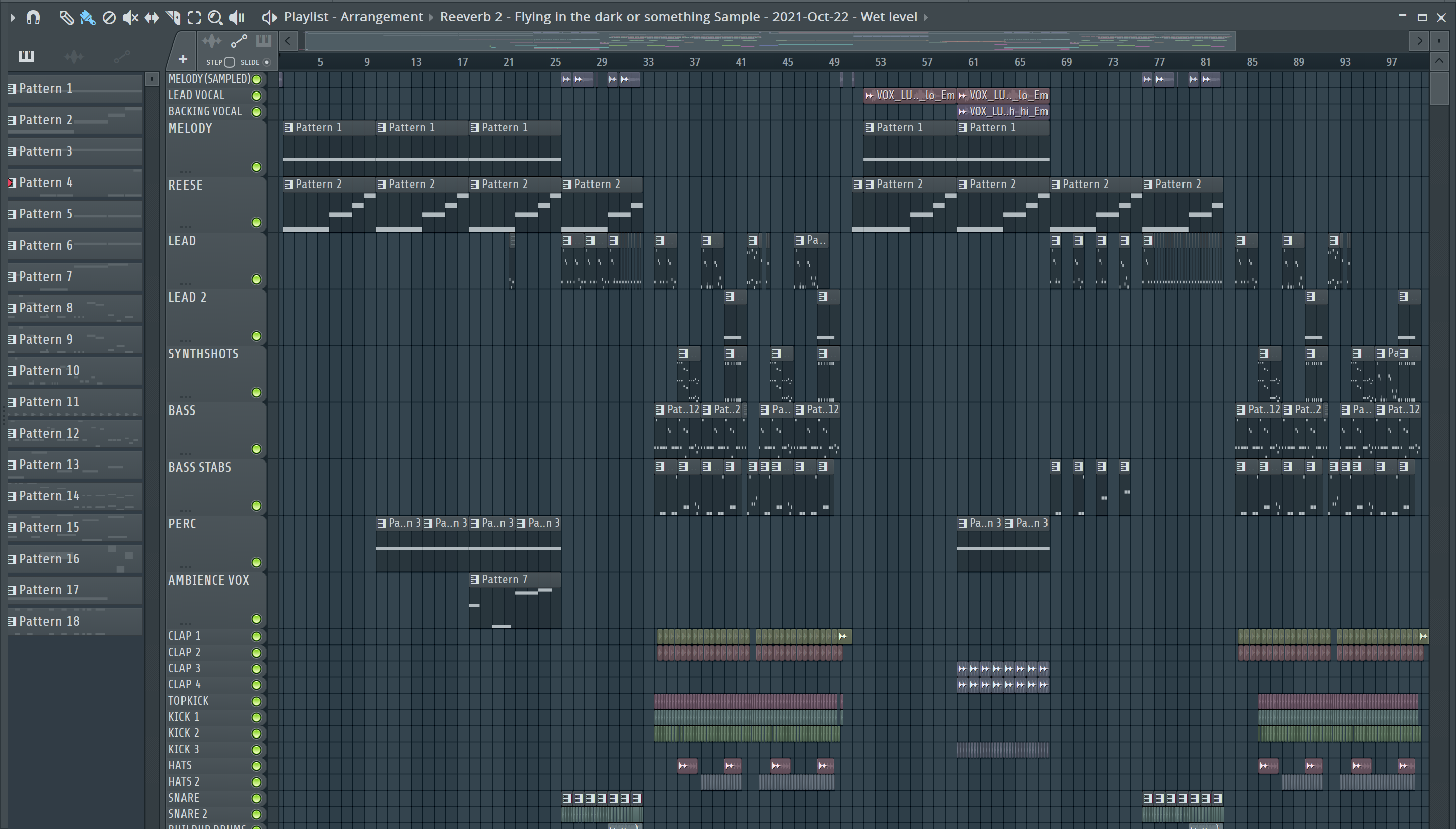Select the Draw pencil tool
Image resolution: width=1456 pixels, height=829 pixels.
click(66, 18)
